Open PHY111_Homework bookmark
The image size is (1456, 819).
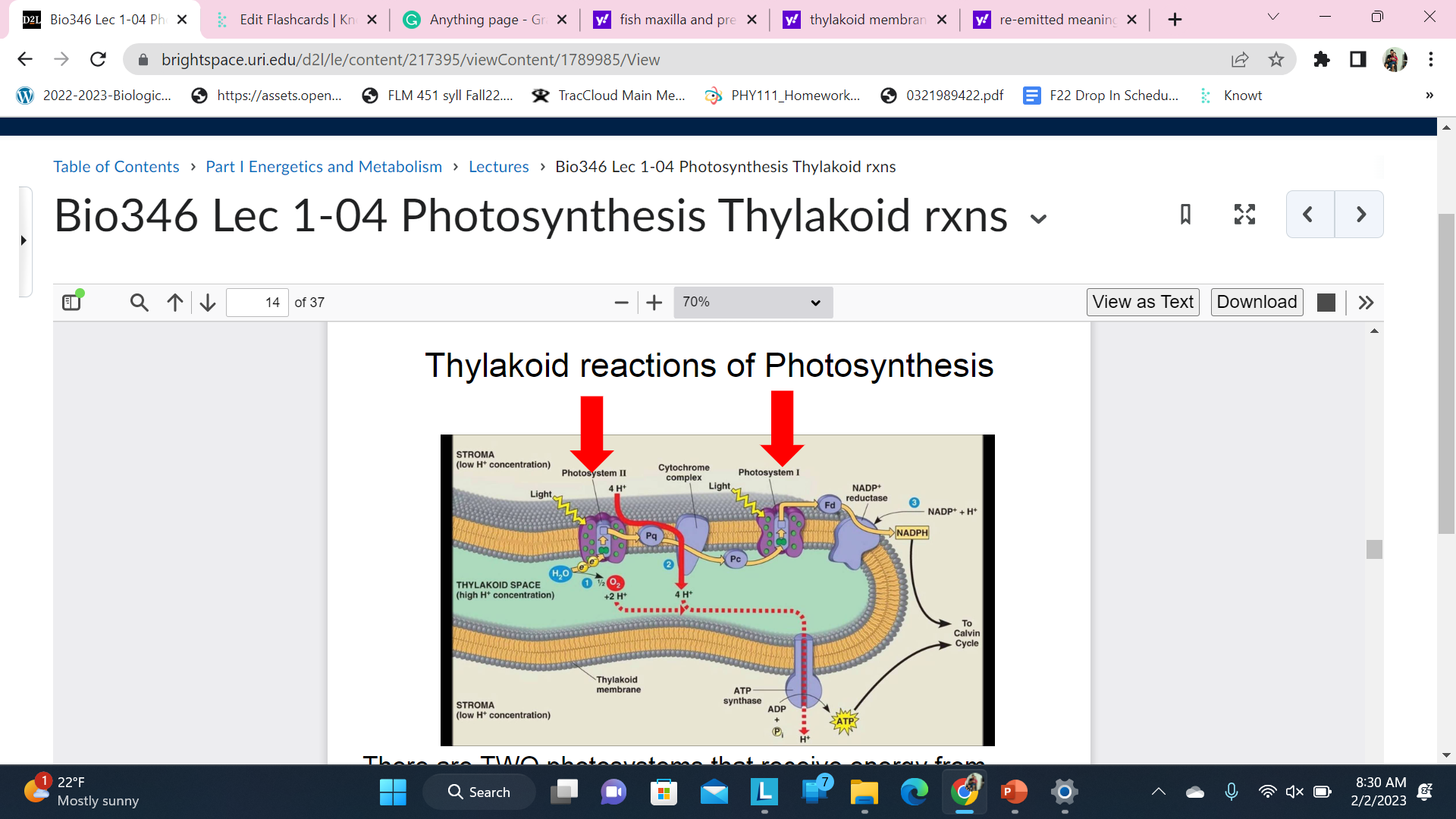[783, 96]
